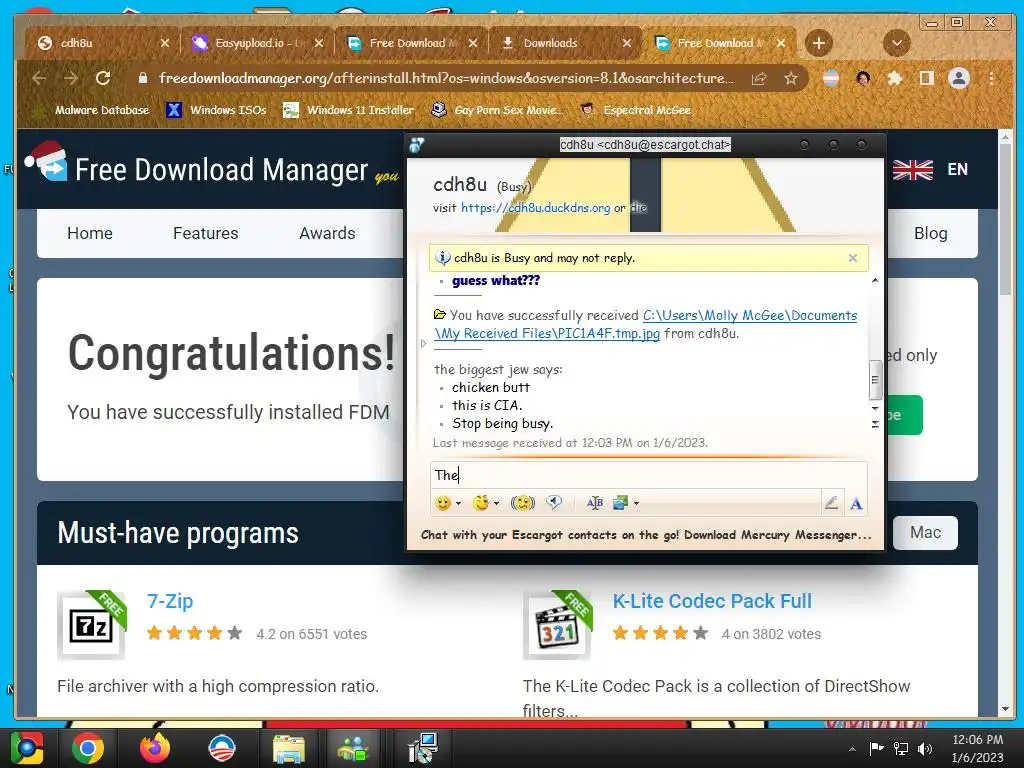Viewport: 1024px width, 768px height.
Task: Click the K-Lite Codec Pack thumbnail
Action: click(557, 625)
